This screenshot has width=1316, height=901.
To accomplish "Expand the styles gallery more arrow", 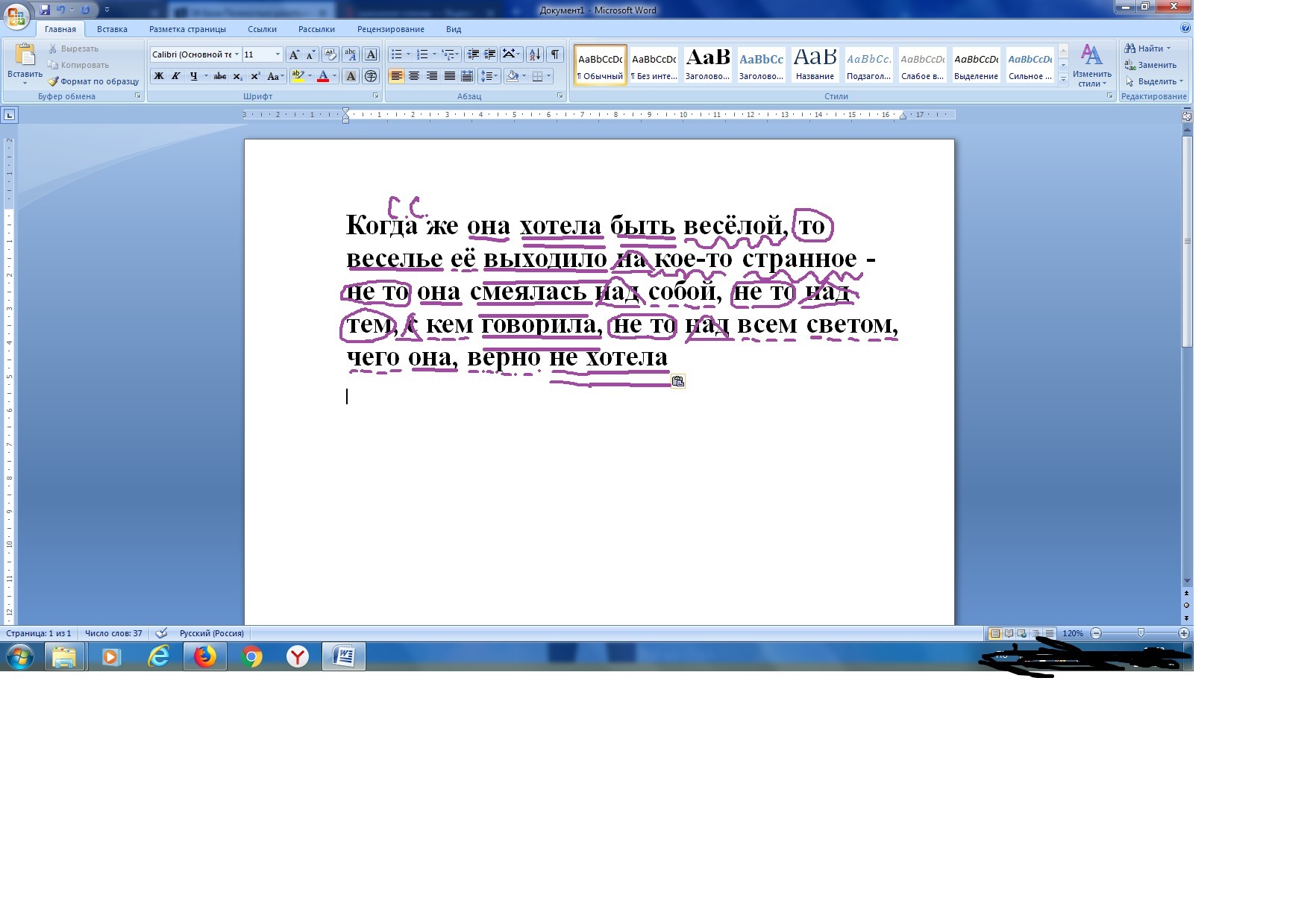I will 1063,79.
